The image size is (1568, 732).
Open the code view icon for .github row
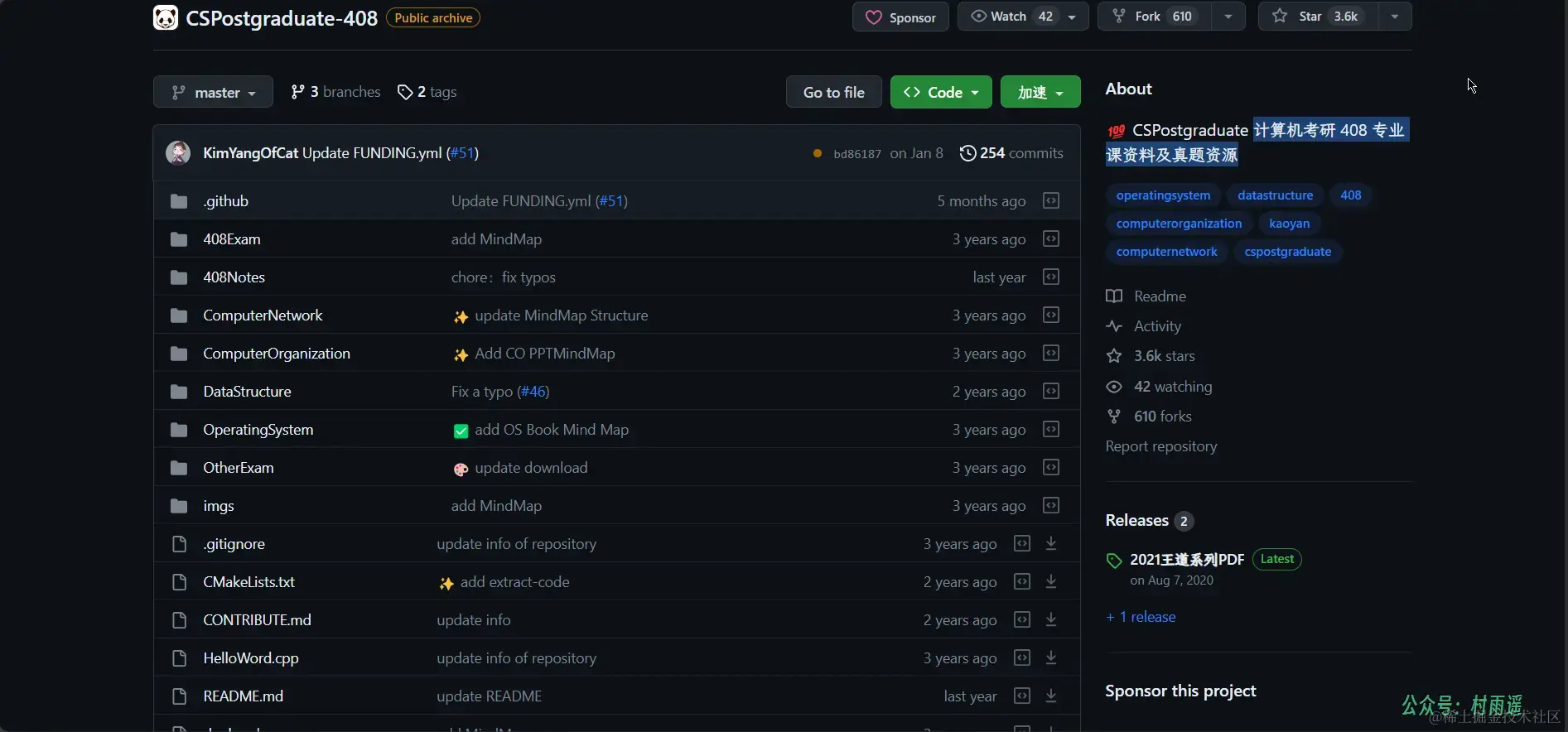1051,200
